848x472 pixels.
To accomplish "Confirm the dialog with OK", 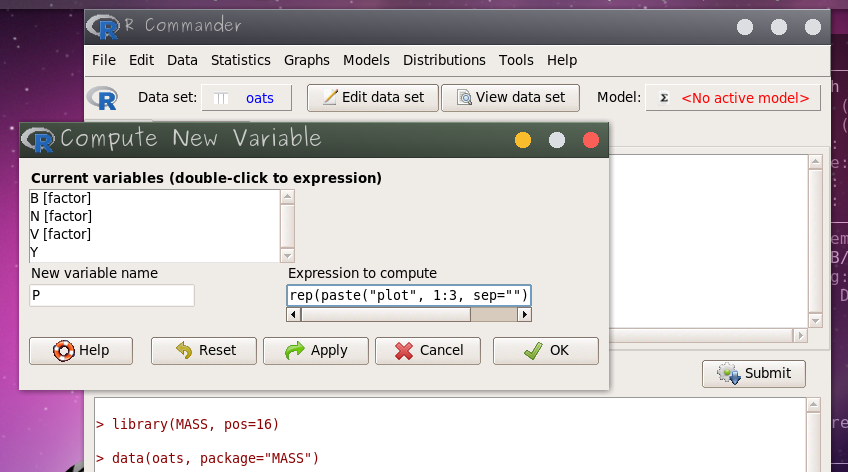I will tap(546, 350).
